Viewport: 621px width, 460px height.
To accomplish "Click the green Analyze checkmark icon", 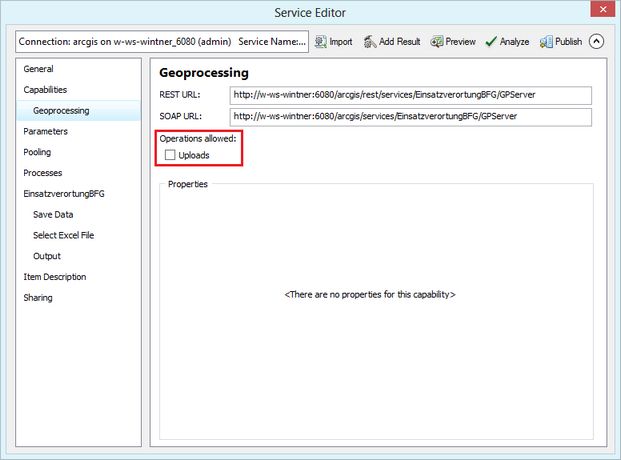I will coord(491,42).
